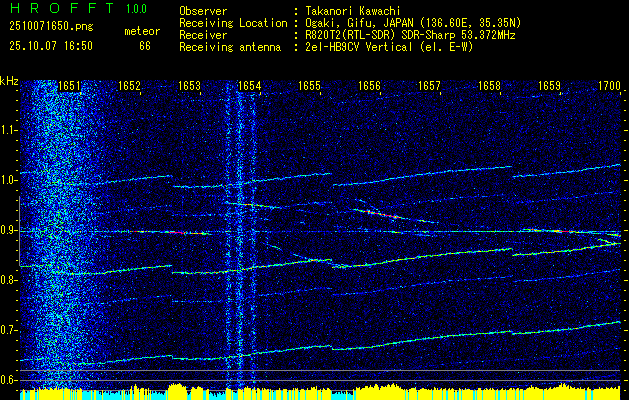
Task: Click the meteor count label
Action: tap(142, 32)
